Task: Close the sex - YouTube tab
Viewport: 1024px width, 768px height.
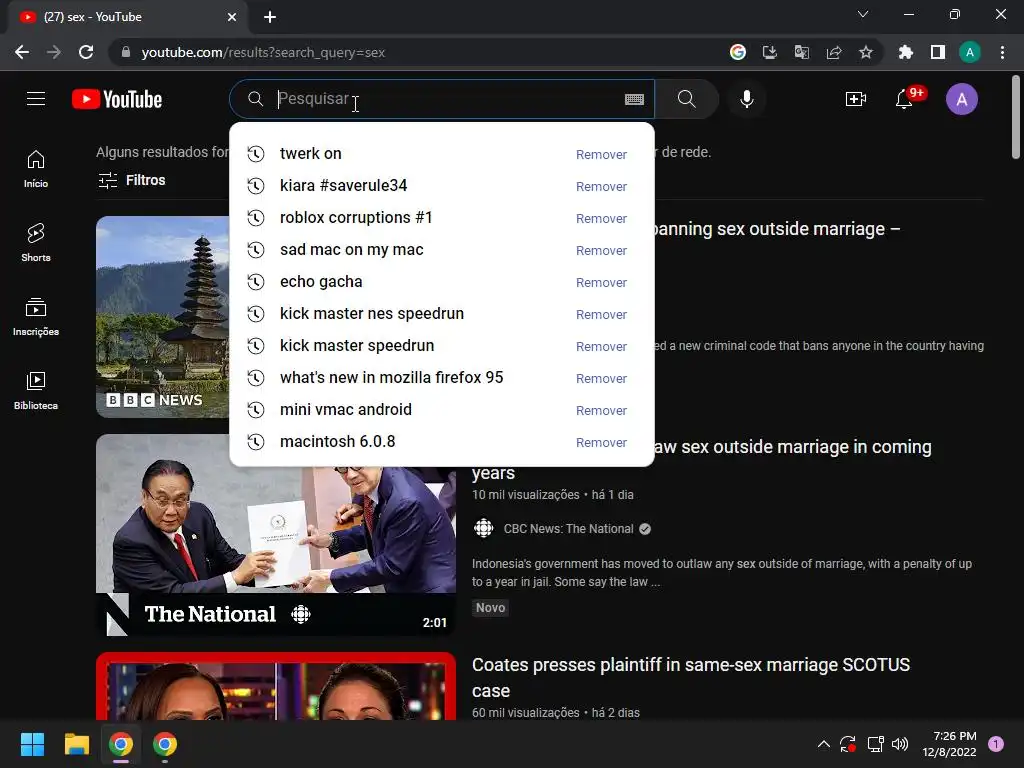Action: click(x=232, y=17)
